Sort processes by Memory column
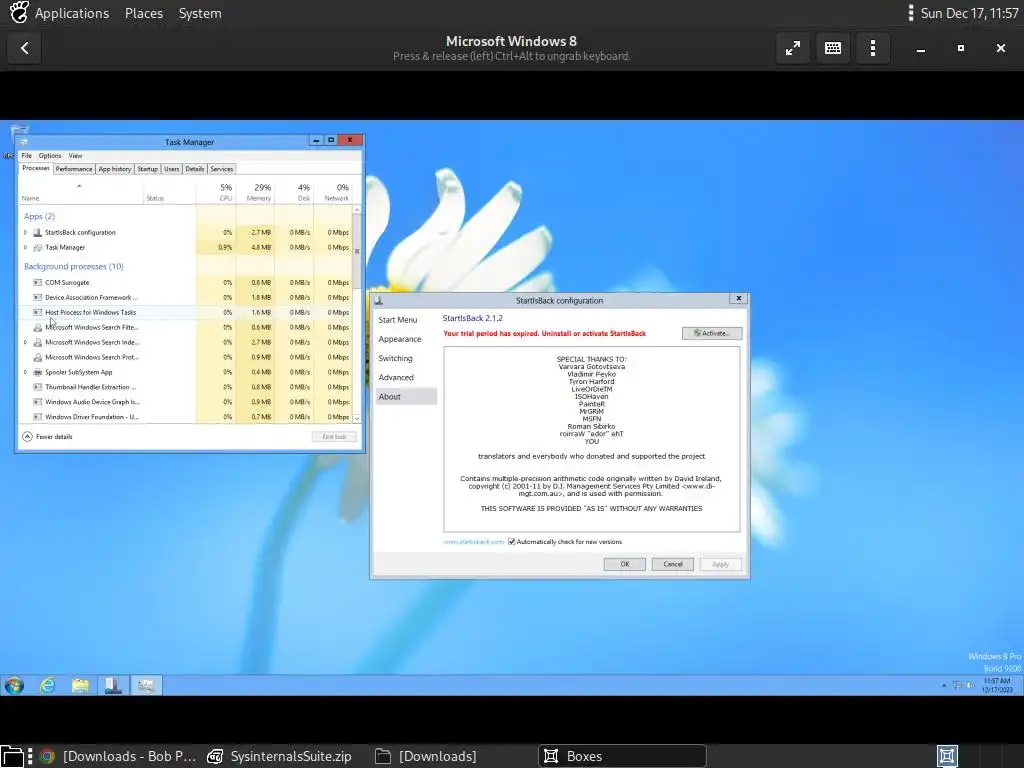The height and width of the screenshot is (768, 1024). tap(255, 193)
